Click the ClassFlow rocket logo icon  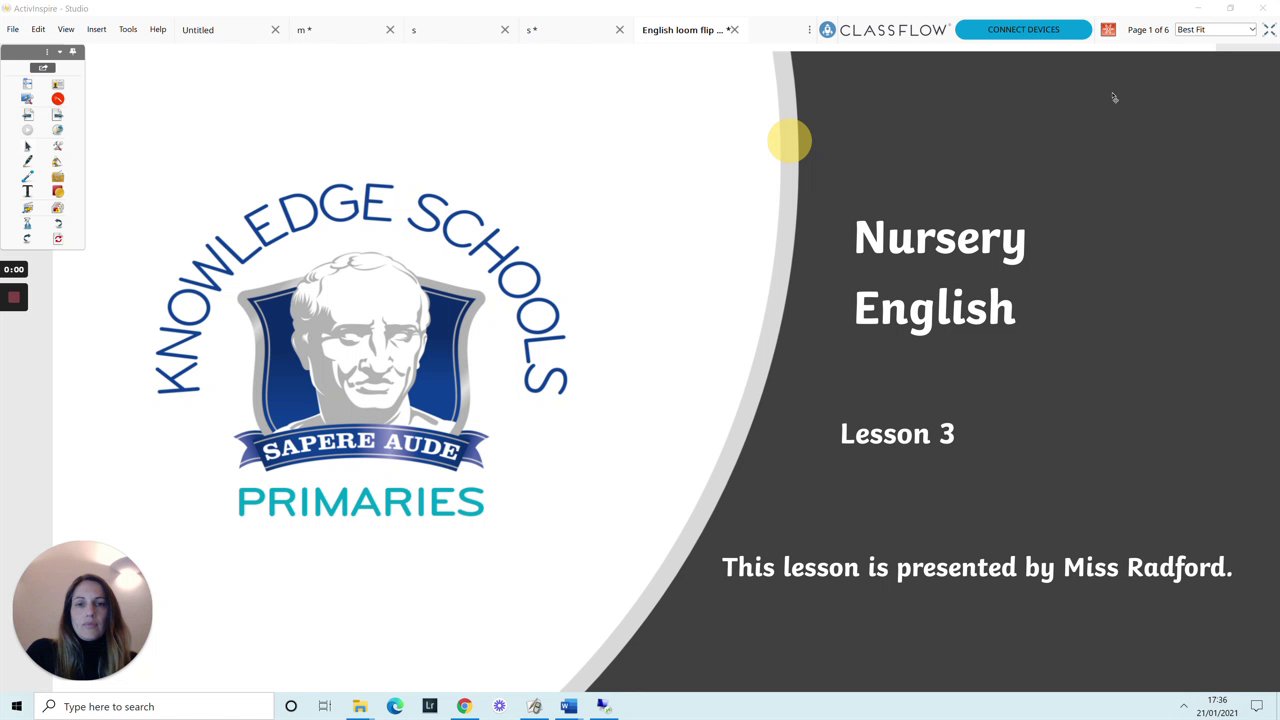coord(827,30)
